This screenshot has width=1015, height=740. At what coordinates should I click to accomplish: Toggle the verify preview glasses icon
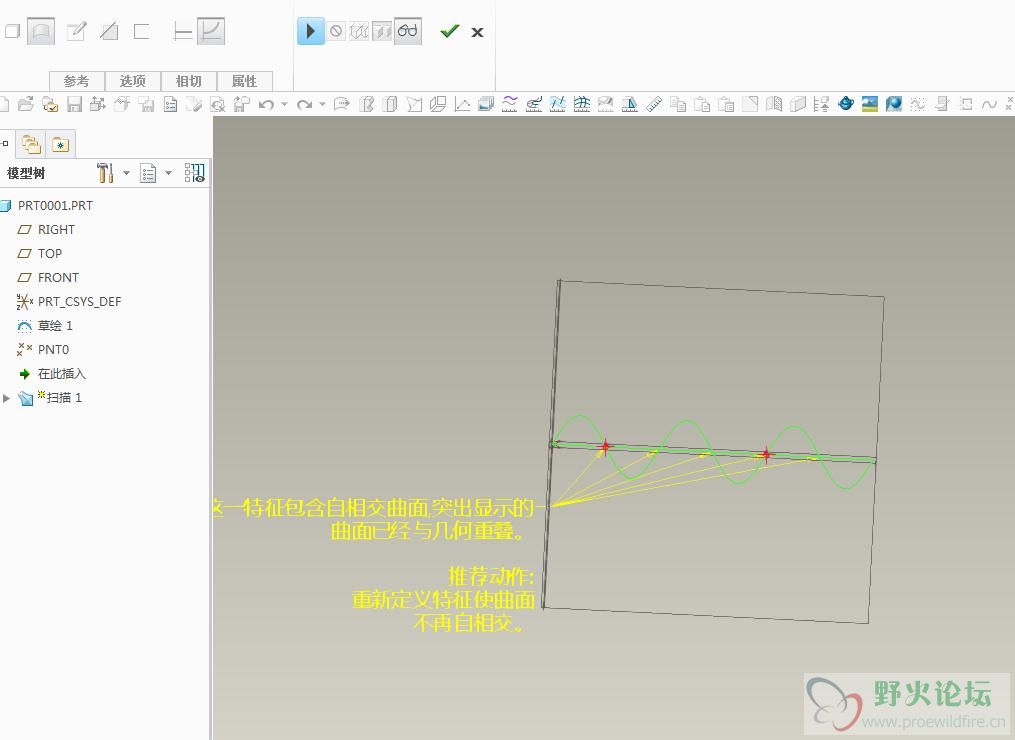point(408,31)
